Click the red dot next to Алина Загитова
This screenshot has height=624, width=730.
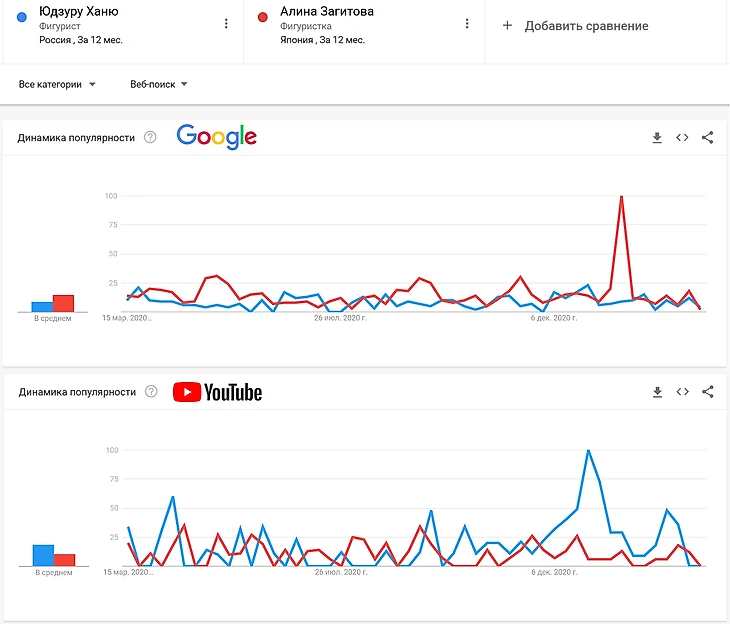(x=262, y=16)
